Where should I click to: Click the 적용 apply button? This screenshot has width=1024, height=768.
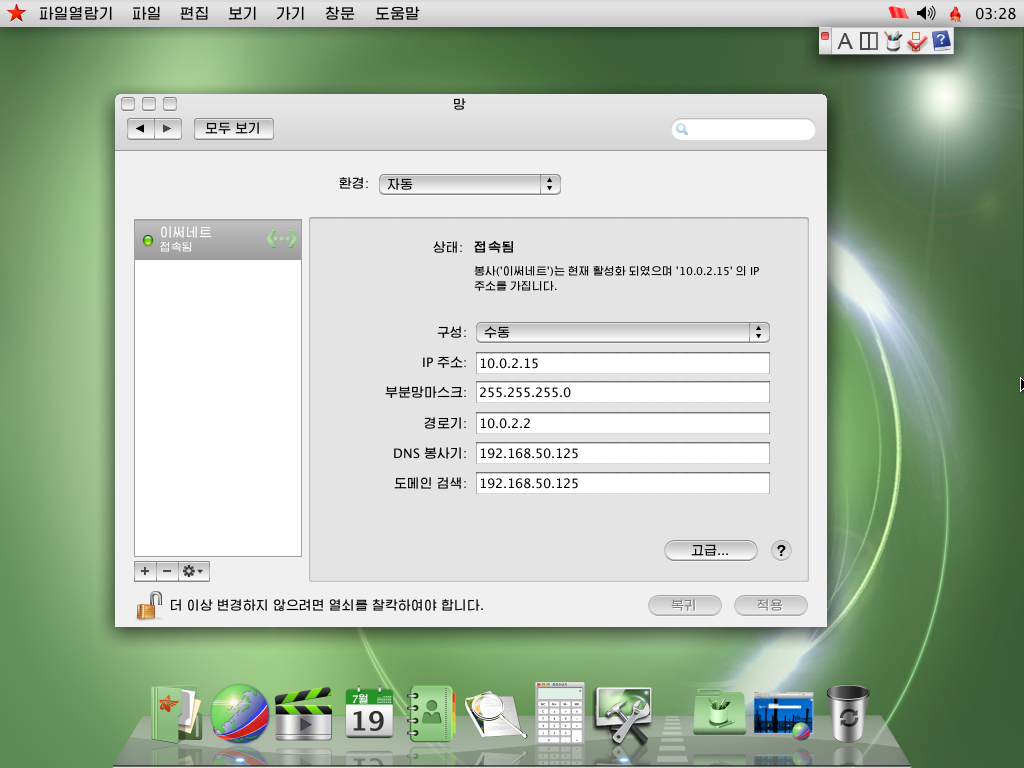click(771, 605)
